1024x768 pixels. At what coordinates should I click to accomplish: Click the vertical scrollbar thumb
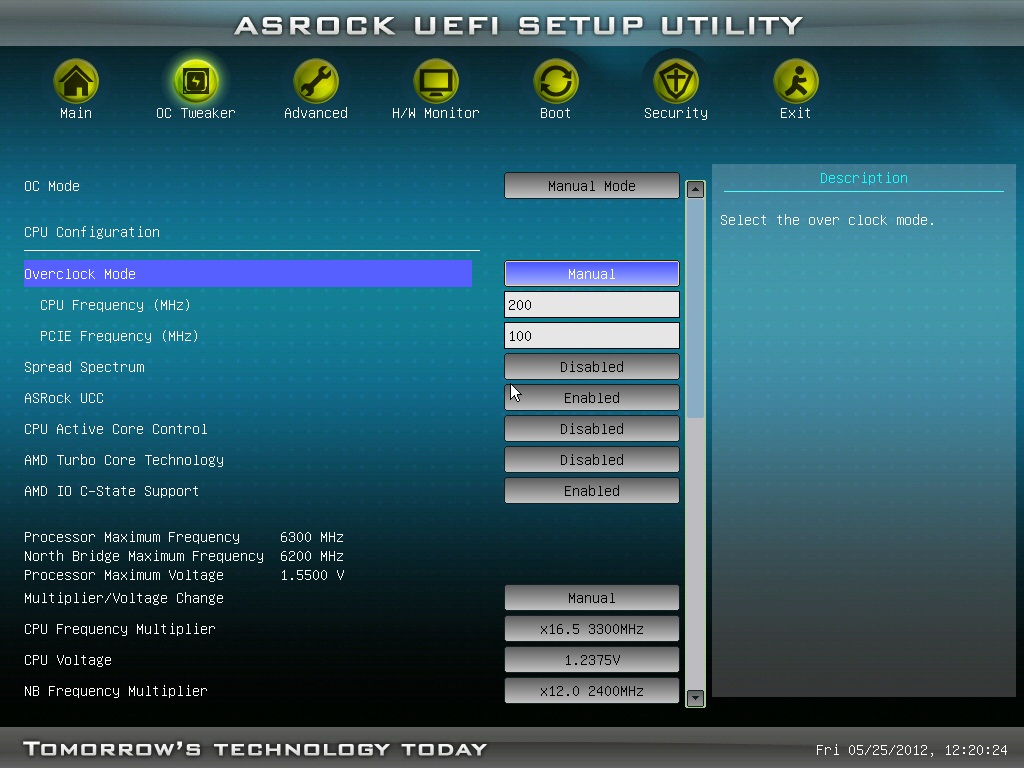(696, 308)
